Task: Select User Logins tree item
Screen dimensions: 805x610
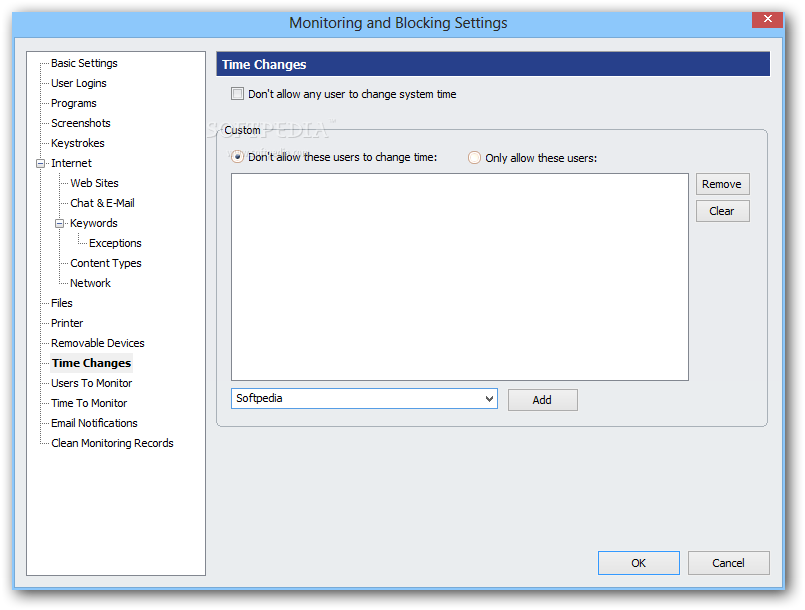Action: pyautogui.click(x=79, y=83)
